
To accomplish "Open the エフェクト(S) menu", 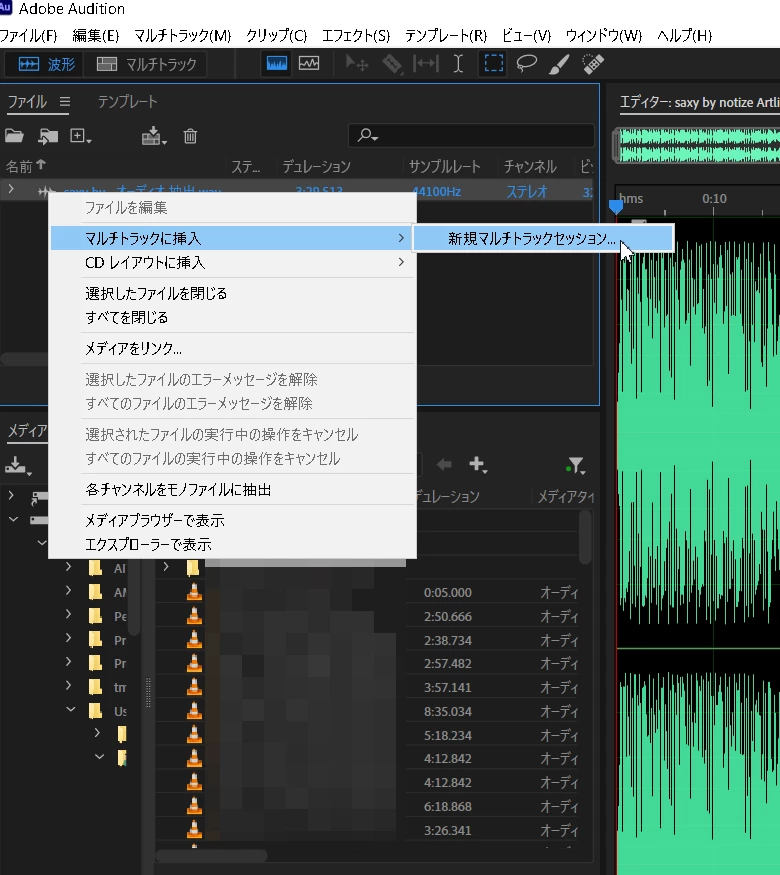I will click(x=356, y=36).
